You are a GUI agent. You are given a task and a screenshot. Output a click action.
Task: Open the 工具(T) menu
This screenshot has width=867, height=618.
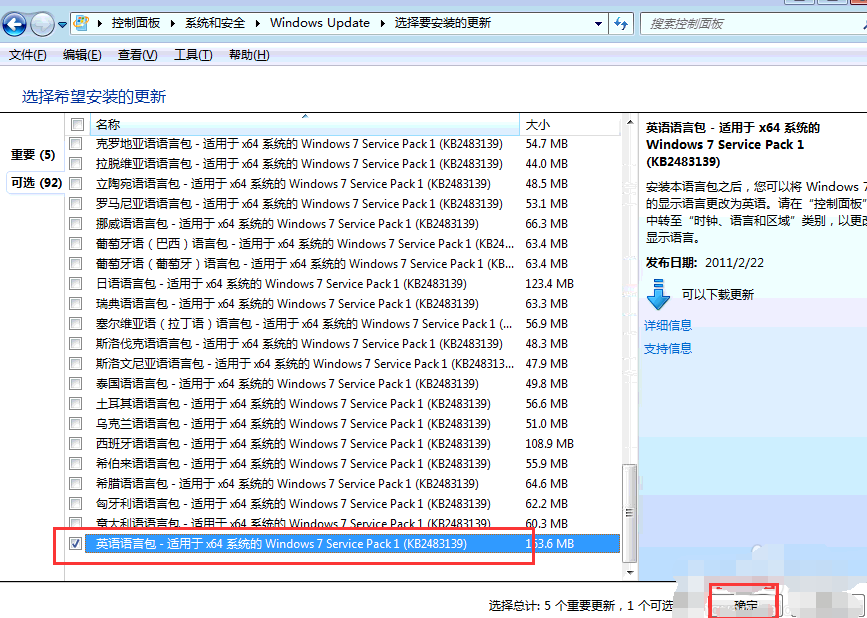(193, 55)
